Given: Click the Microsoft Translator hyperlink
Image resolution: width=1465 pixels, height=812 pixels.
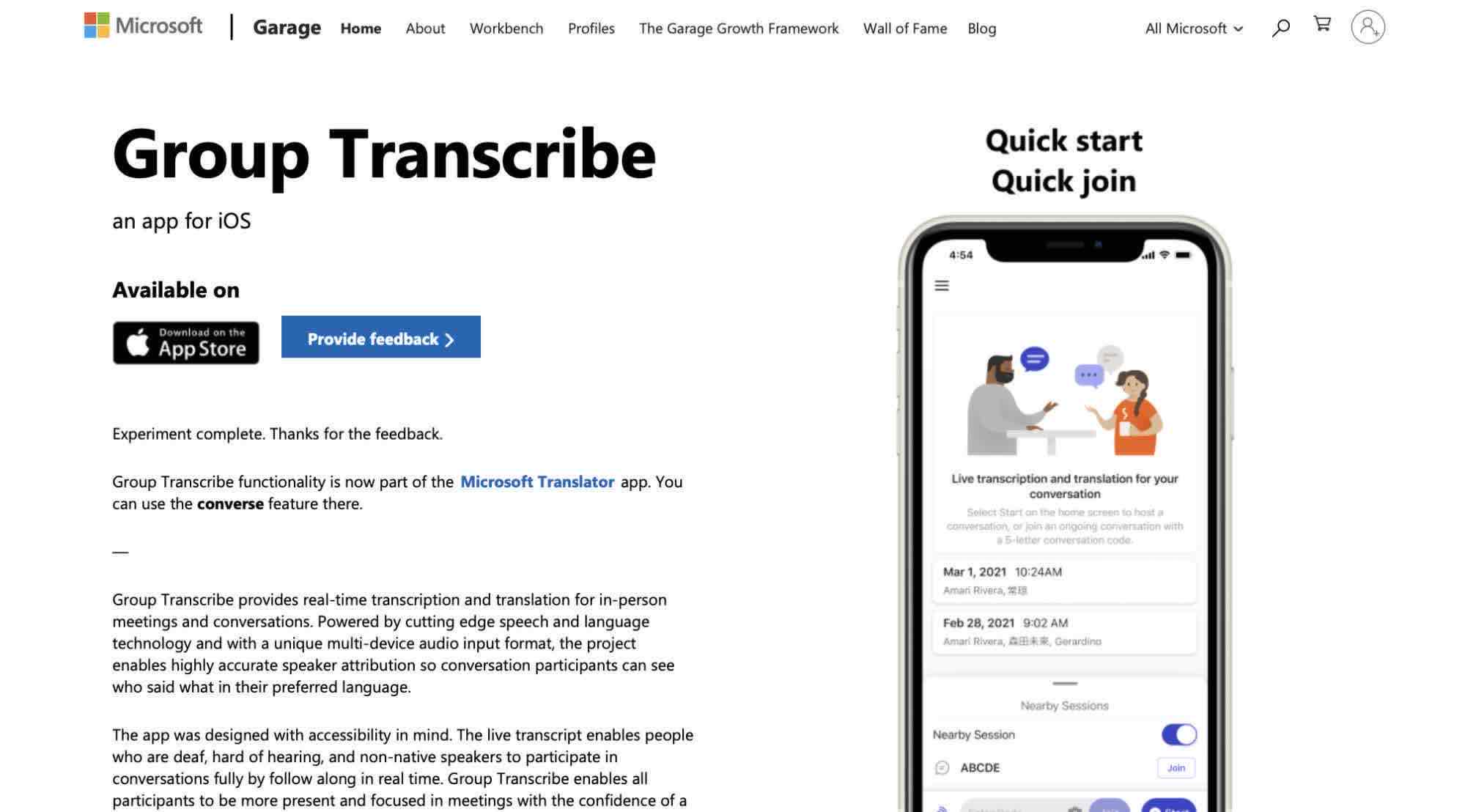Looking at the screenshot, I should 537,480.
